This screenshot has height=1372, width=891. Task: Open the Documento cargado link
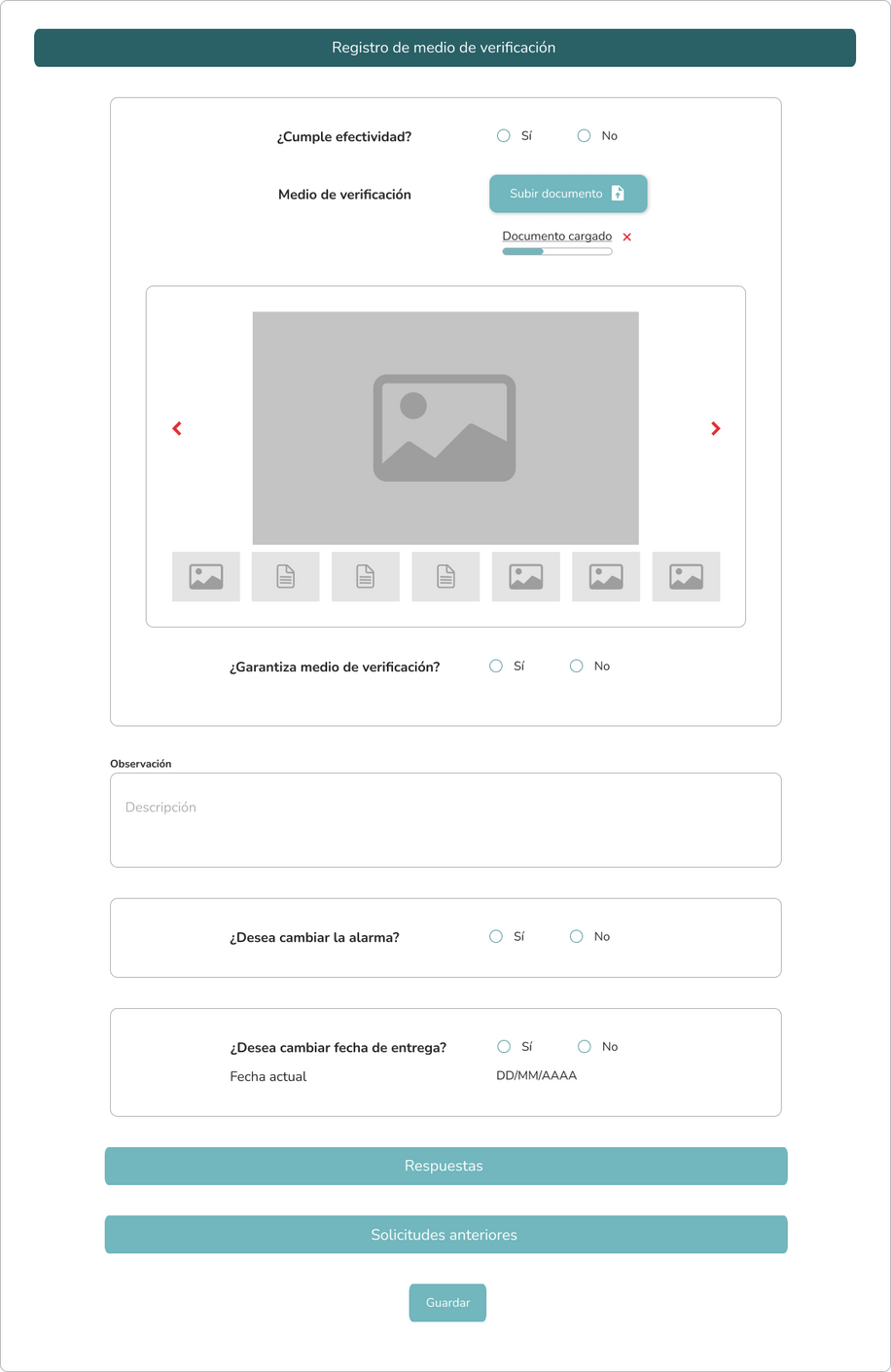tap(556, 236)
